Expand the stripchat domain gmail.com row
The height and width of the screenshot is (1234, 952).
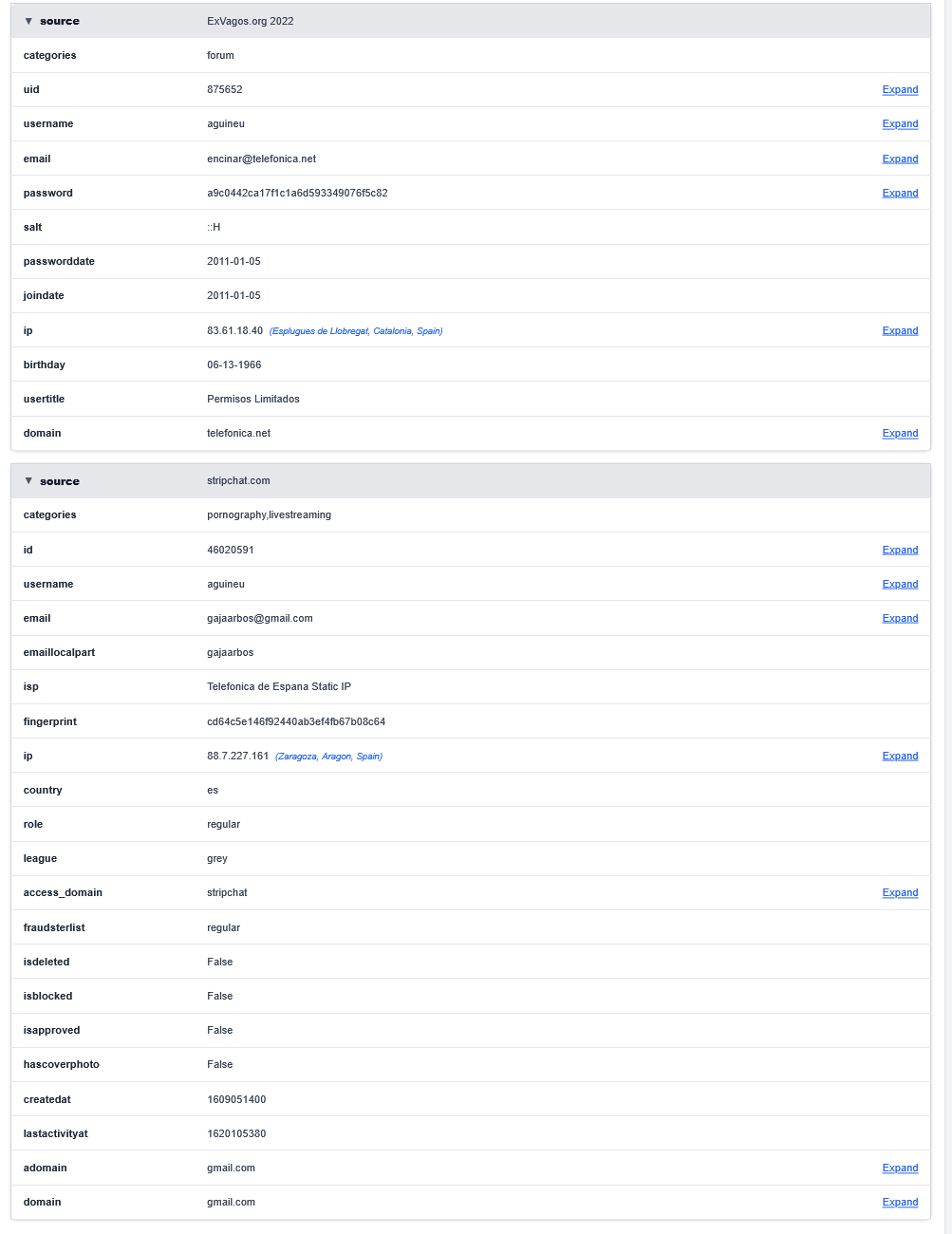900,1203
